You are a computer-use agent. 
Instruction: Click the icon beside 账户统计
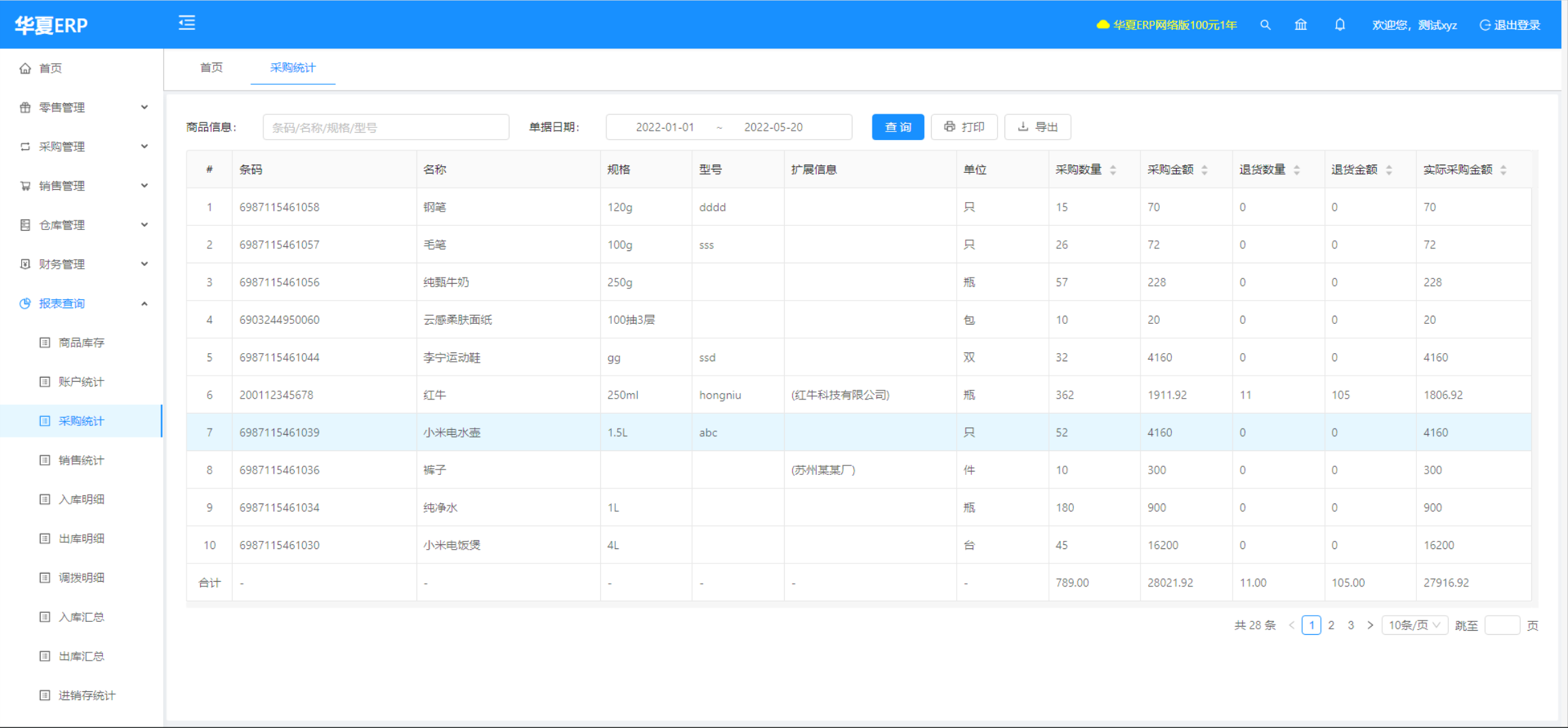click(45, 382)
